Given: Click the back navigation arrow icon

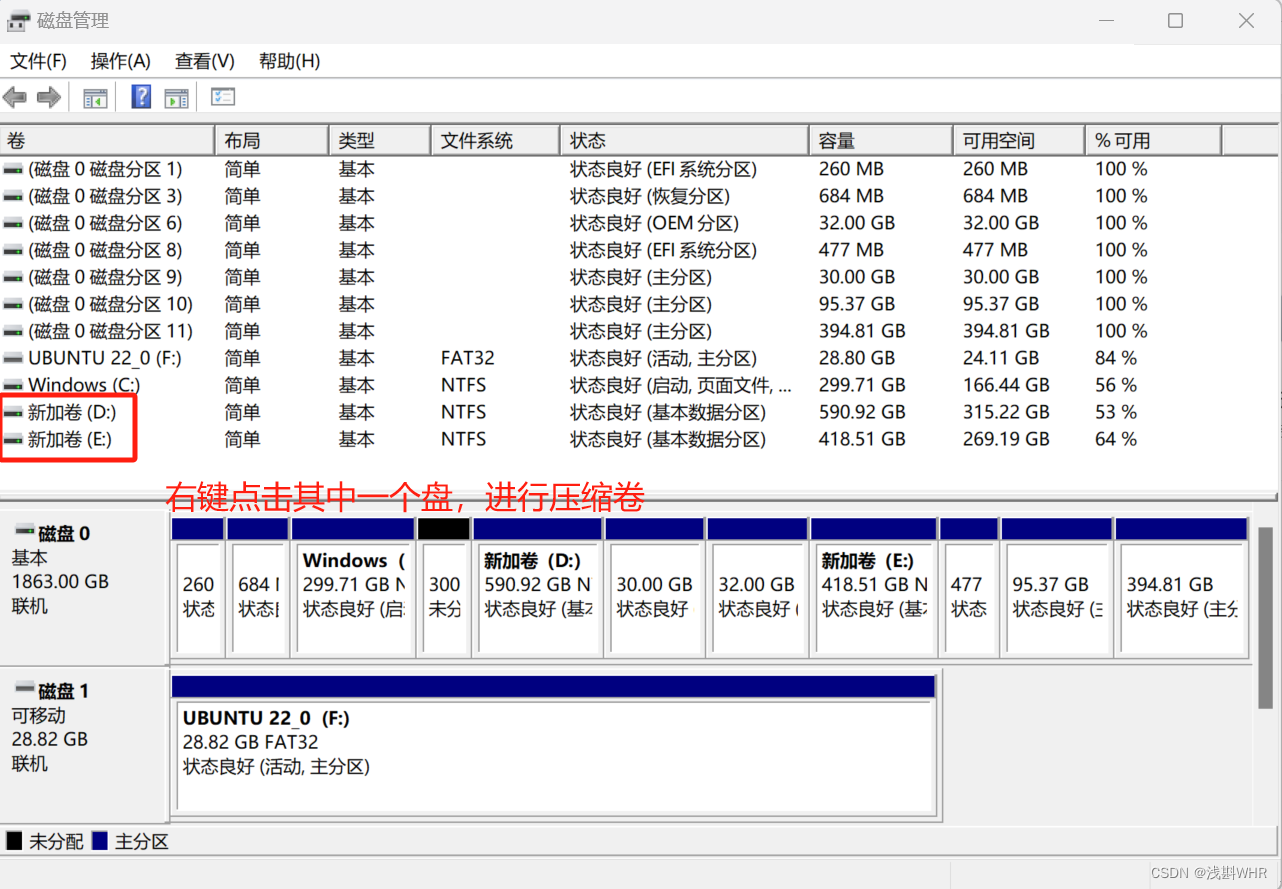Looking at the screenshot, I should pos(15,97).
